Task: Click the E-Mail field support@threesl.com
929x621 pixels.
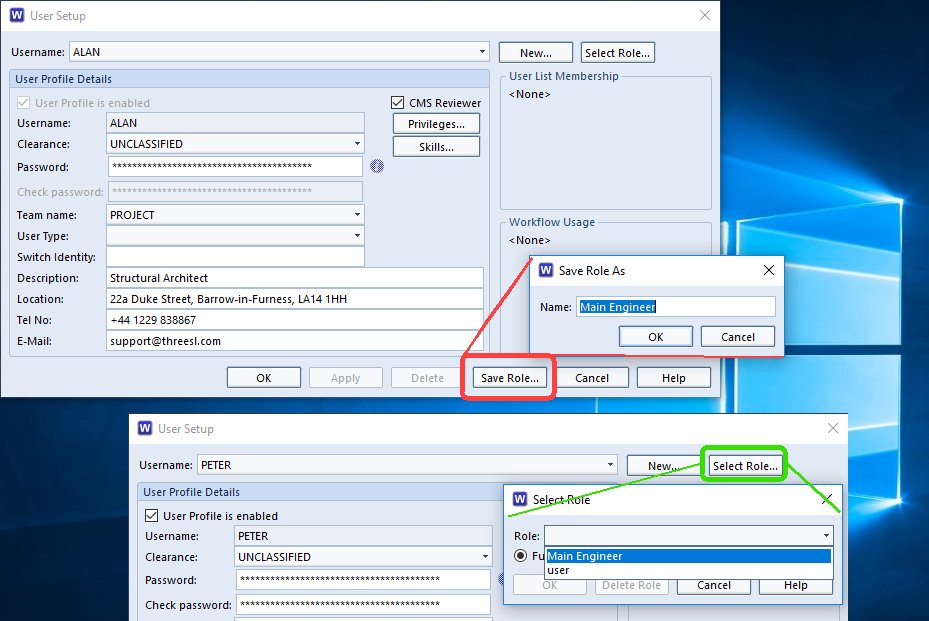Action: point(295,341)
